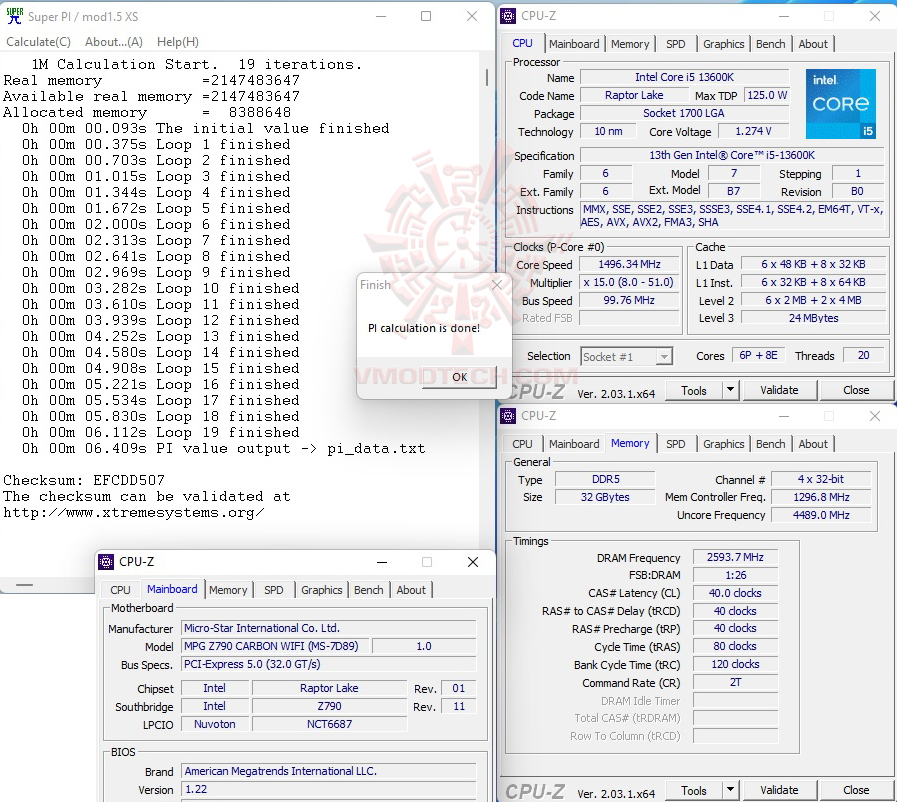The image size is (897, 802).
Task: Close the Mainboard CPU-Z window
Action: point(473,562)
